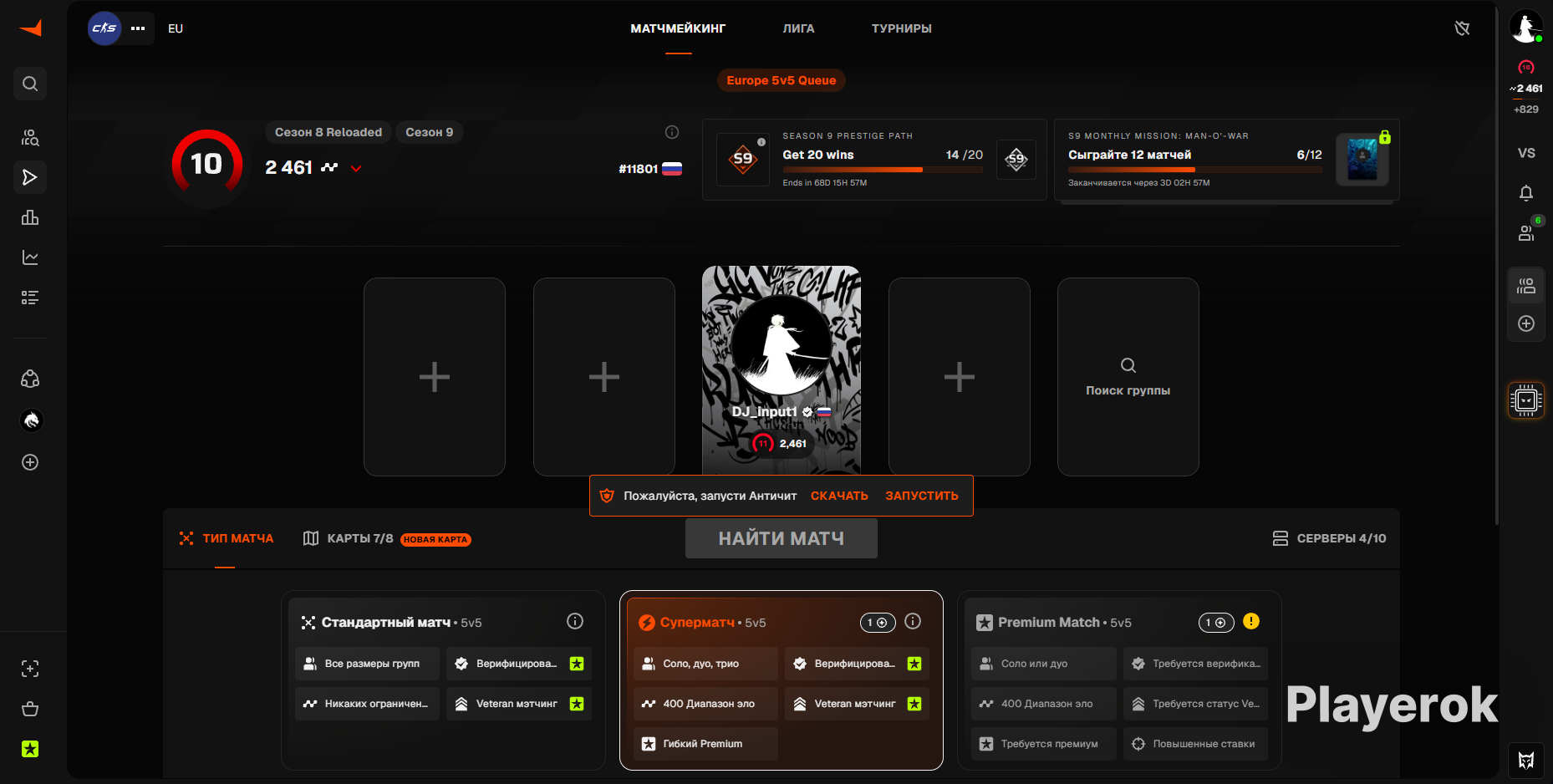Click the Get 20 wins progress bar
The height and width of the screenshot is (784, 1553).
(883, 170)
